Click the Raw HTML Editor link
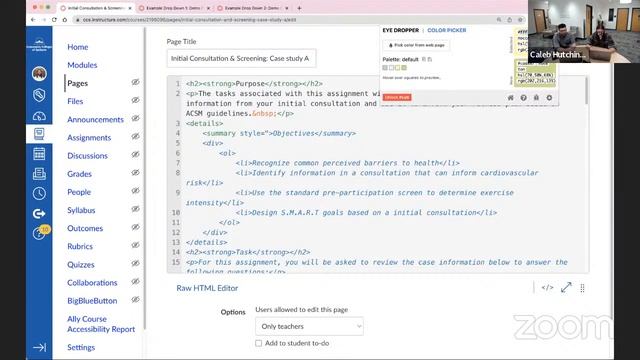 coord(207,288)
